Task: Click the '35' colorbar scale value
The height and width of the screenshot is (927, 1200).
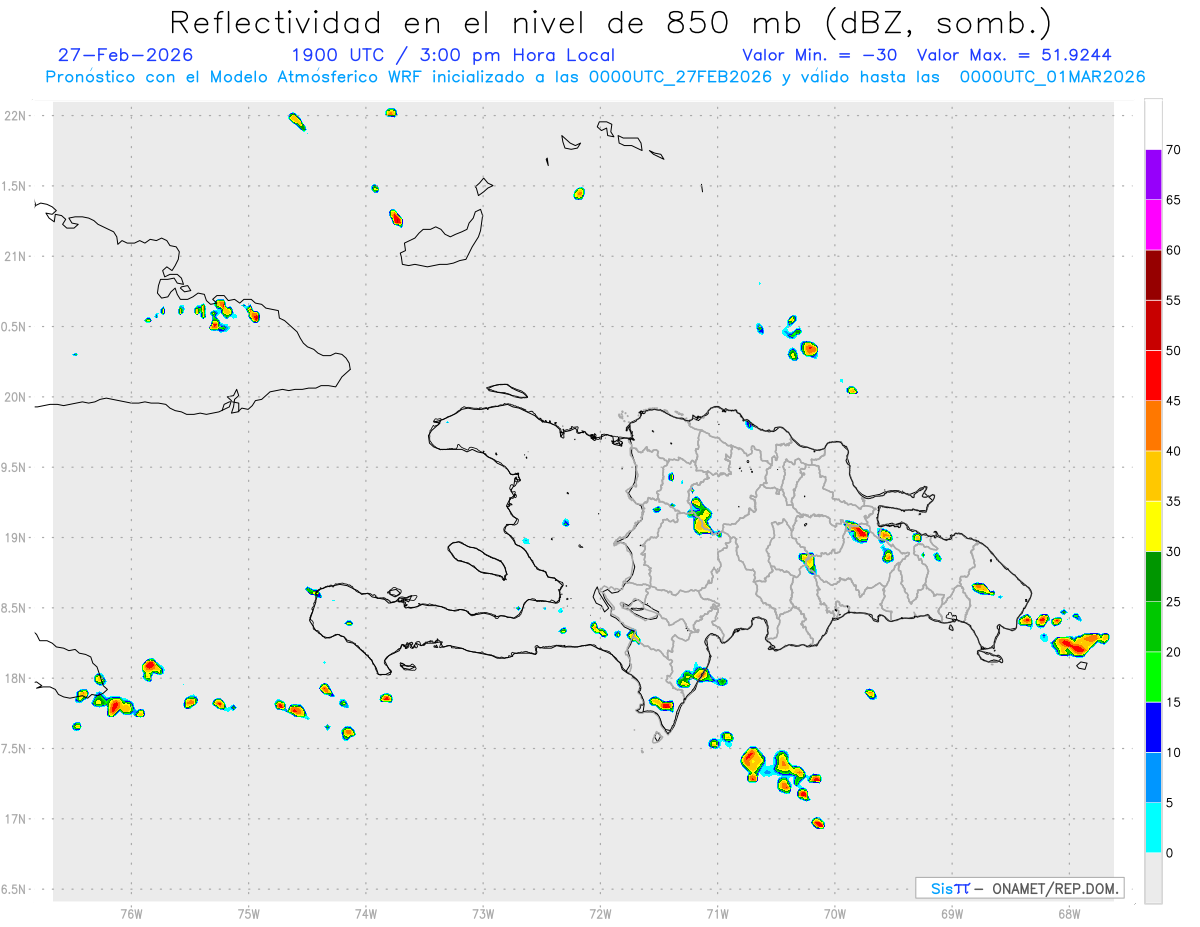Action: coord(1173,501)
